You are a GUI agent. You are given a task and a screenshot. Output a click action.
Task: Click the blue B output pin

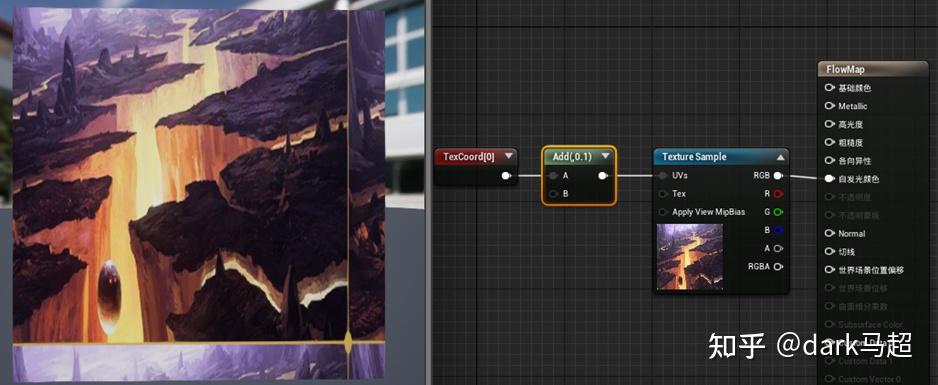point(778,230)
